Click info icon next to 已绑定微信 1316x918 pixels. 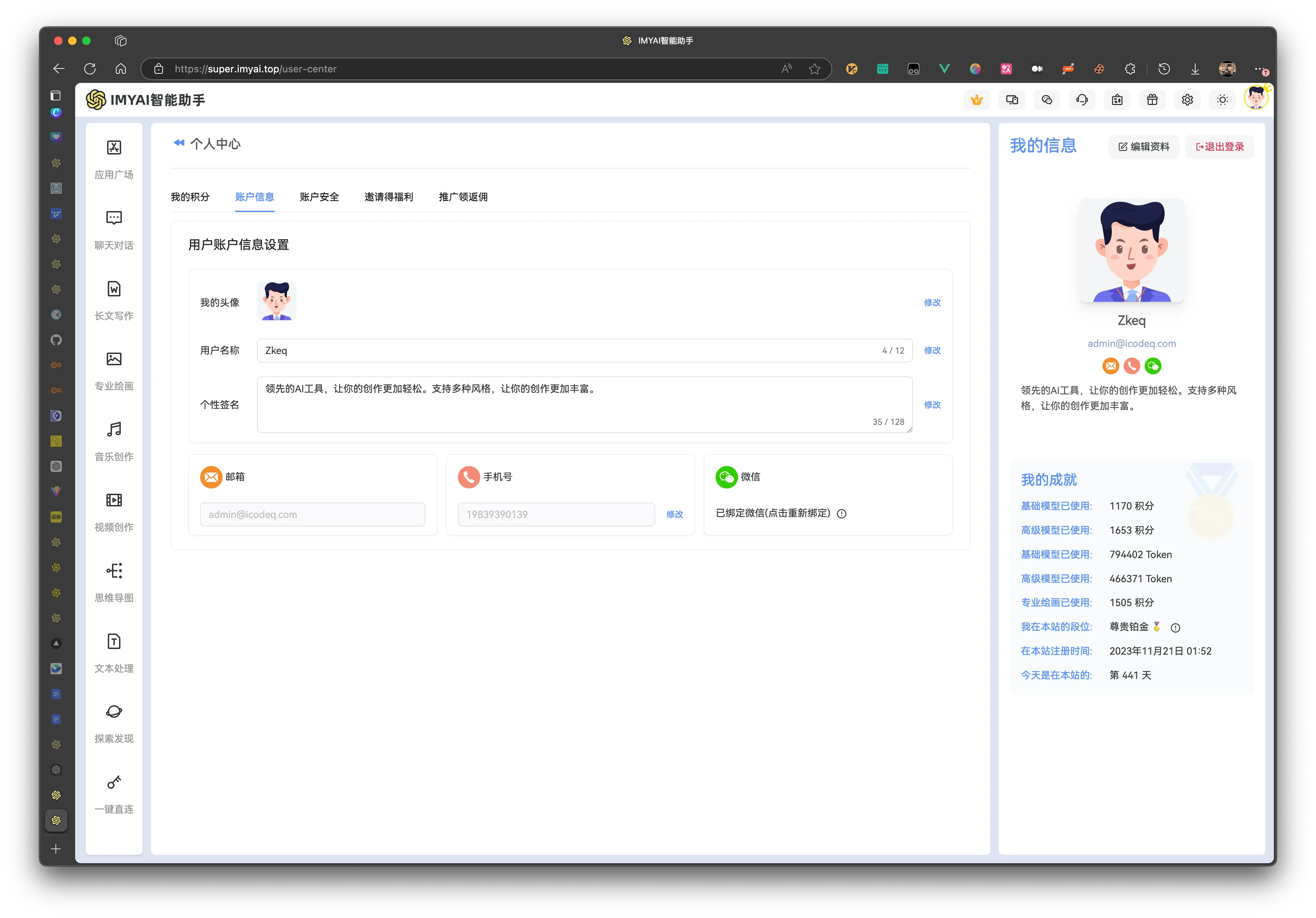point(841,513)
